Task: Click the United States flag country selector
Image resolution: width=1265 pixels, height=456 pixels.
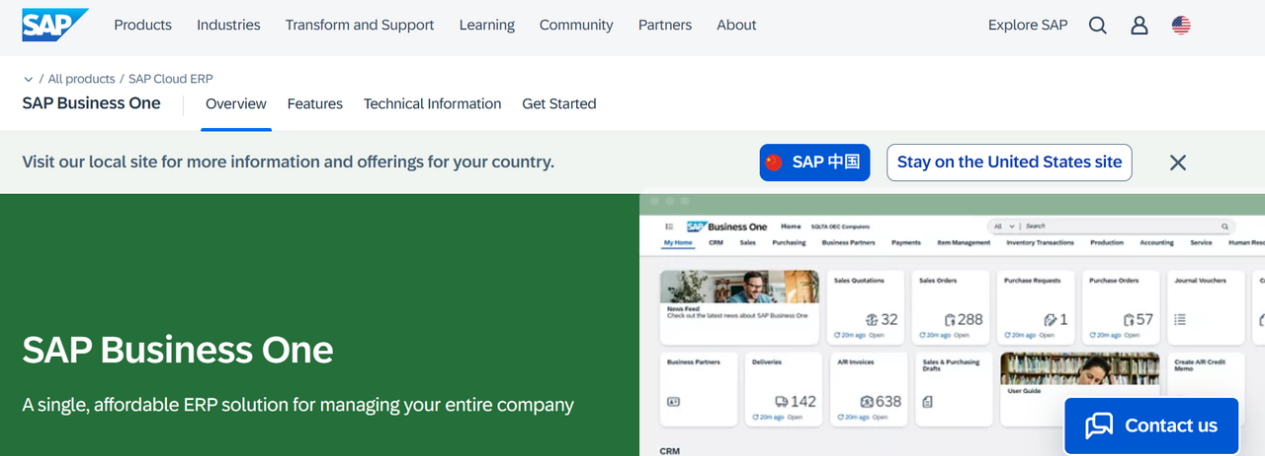Action: 1181,25
